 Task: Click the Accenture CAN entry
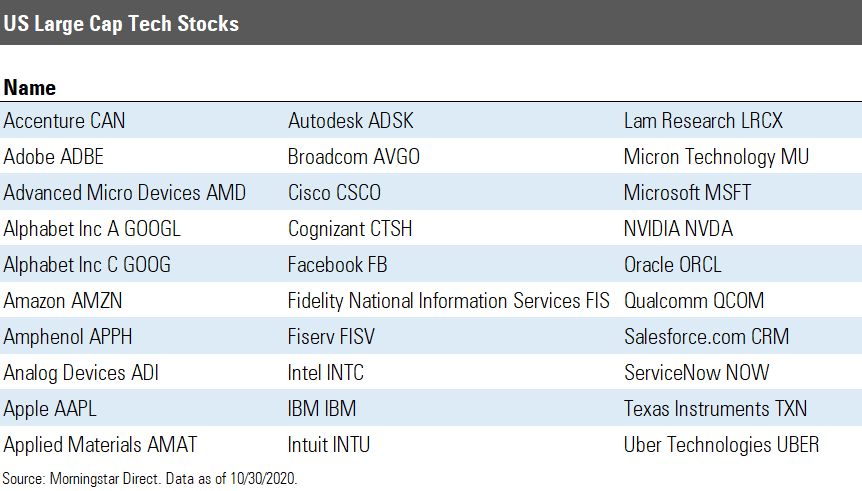coord(65,121)
